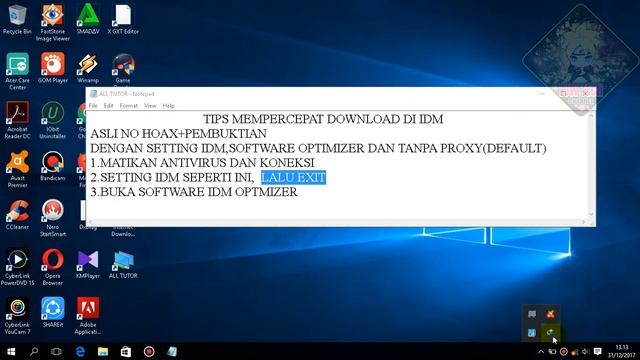This screenshot has height=360, width=640.
Task: Open the CCleaner desktop shortcut
Action: coord(17,215)
